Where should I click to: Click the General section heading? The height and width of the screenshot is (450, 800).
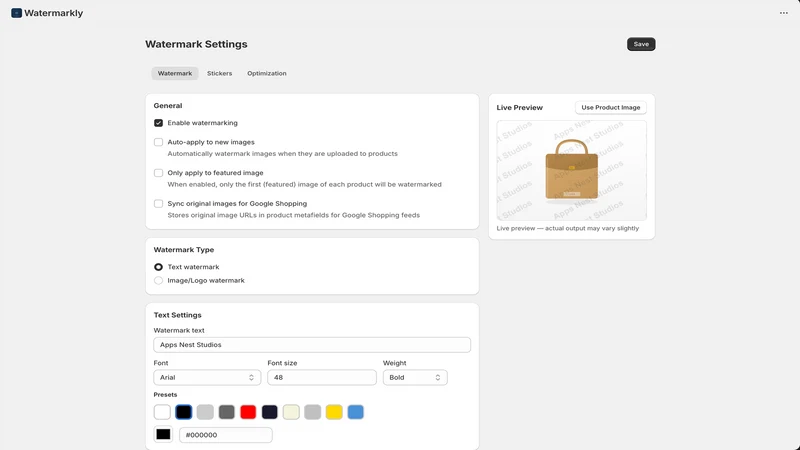tap(168, 106)
